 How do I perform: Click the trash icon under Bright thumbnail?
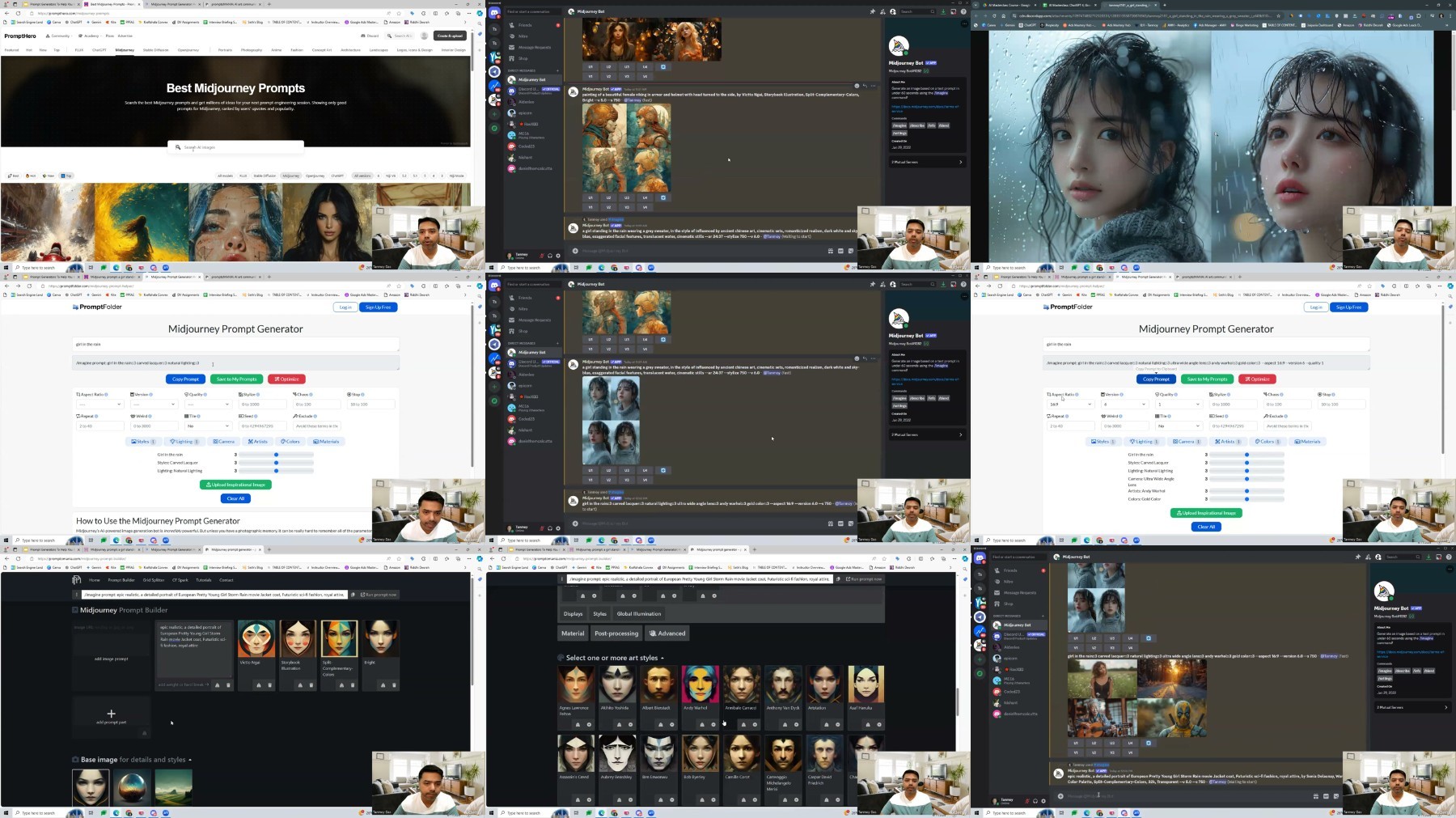click(x=394, y=685)
